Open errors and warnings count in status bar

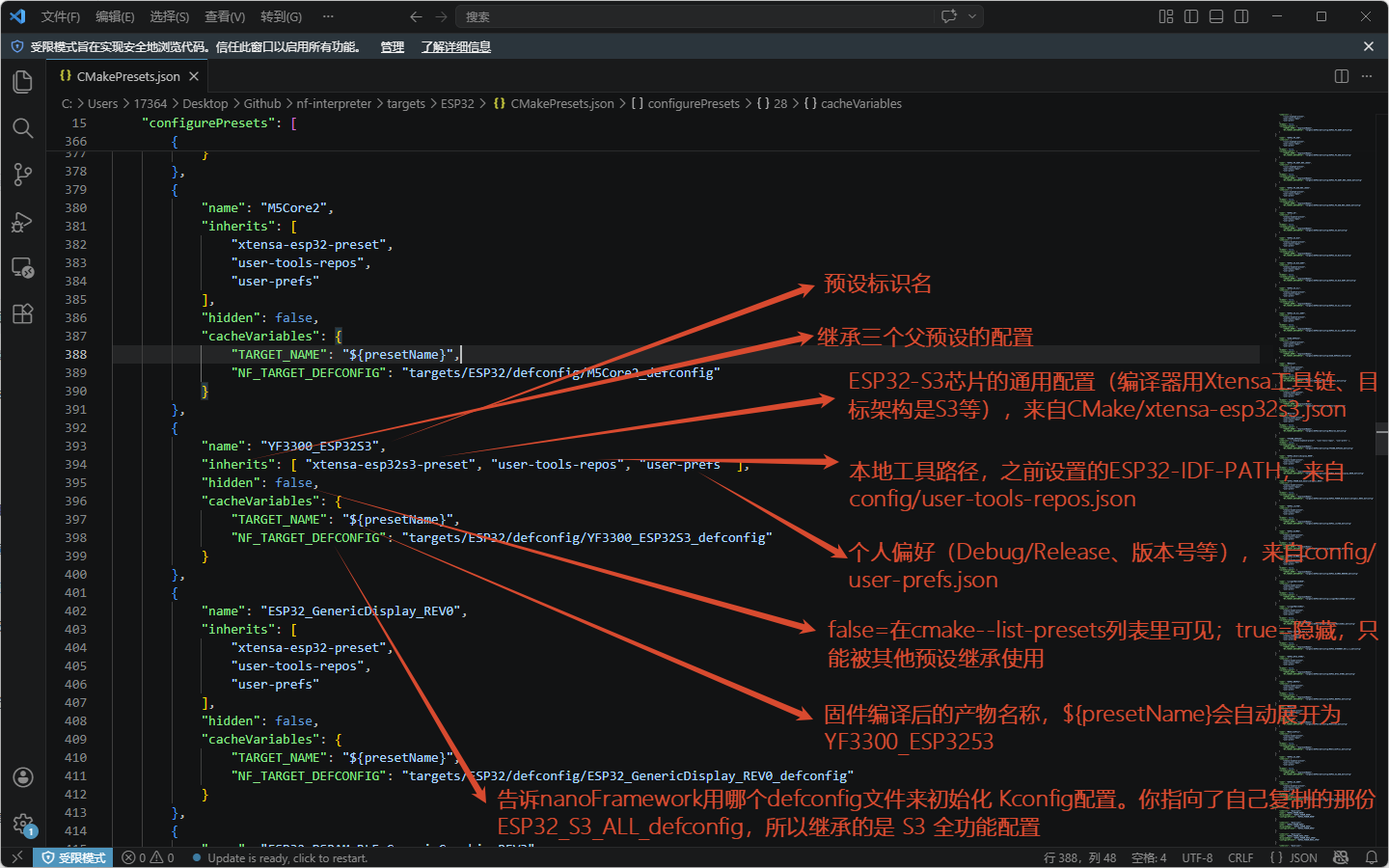click(149, 857)
